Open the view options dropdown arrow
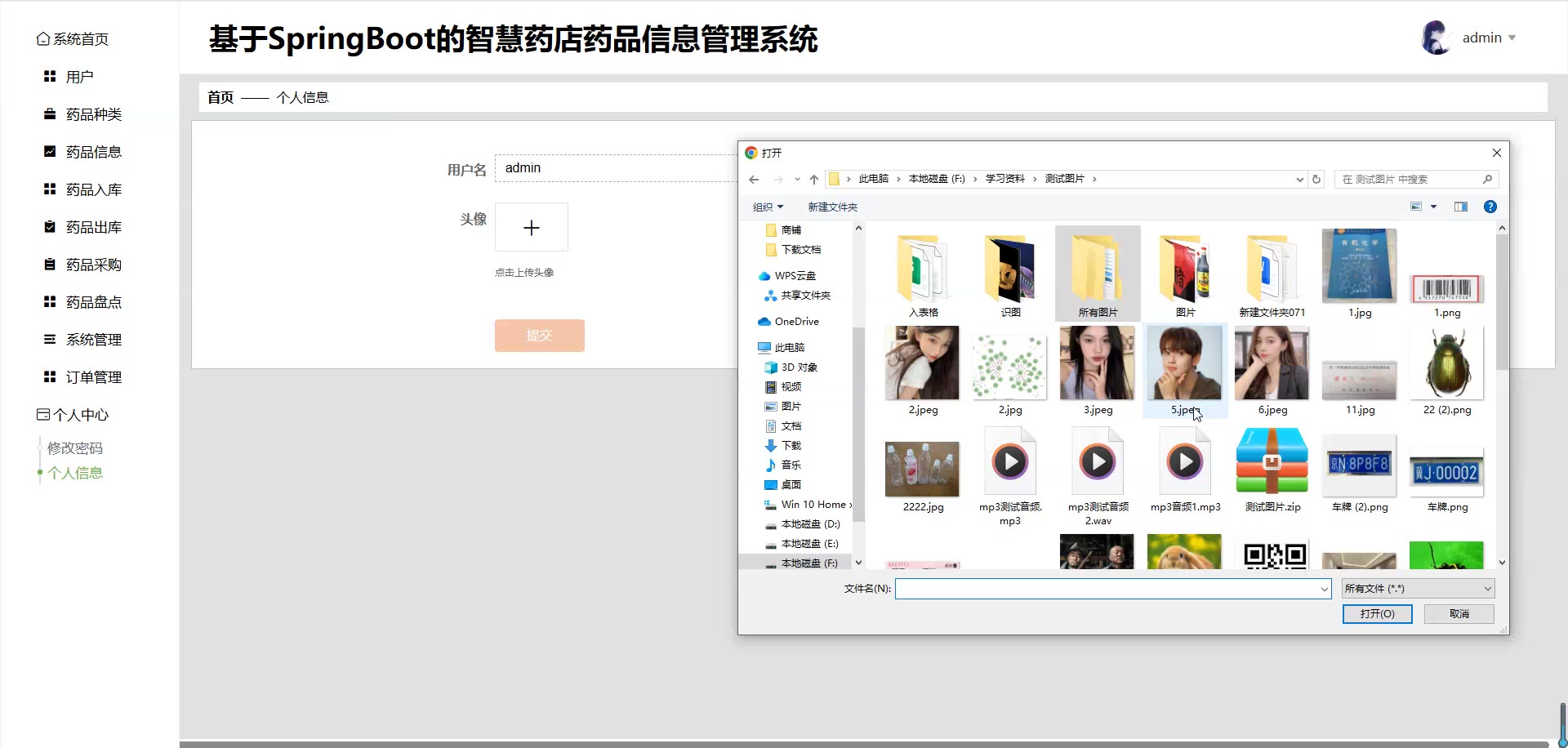1568x748 pixels. pyautogui.click(x=1433, y=207)
